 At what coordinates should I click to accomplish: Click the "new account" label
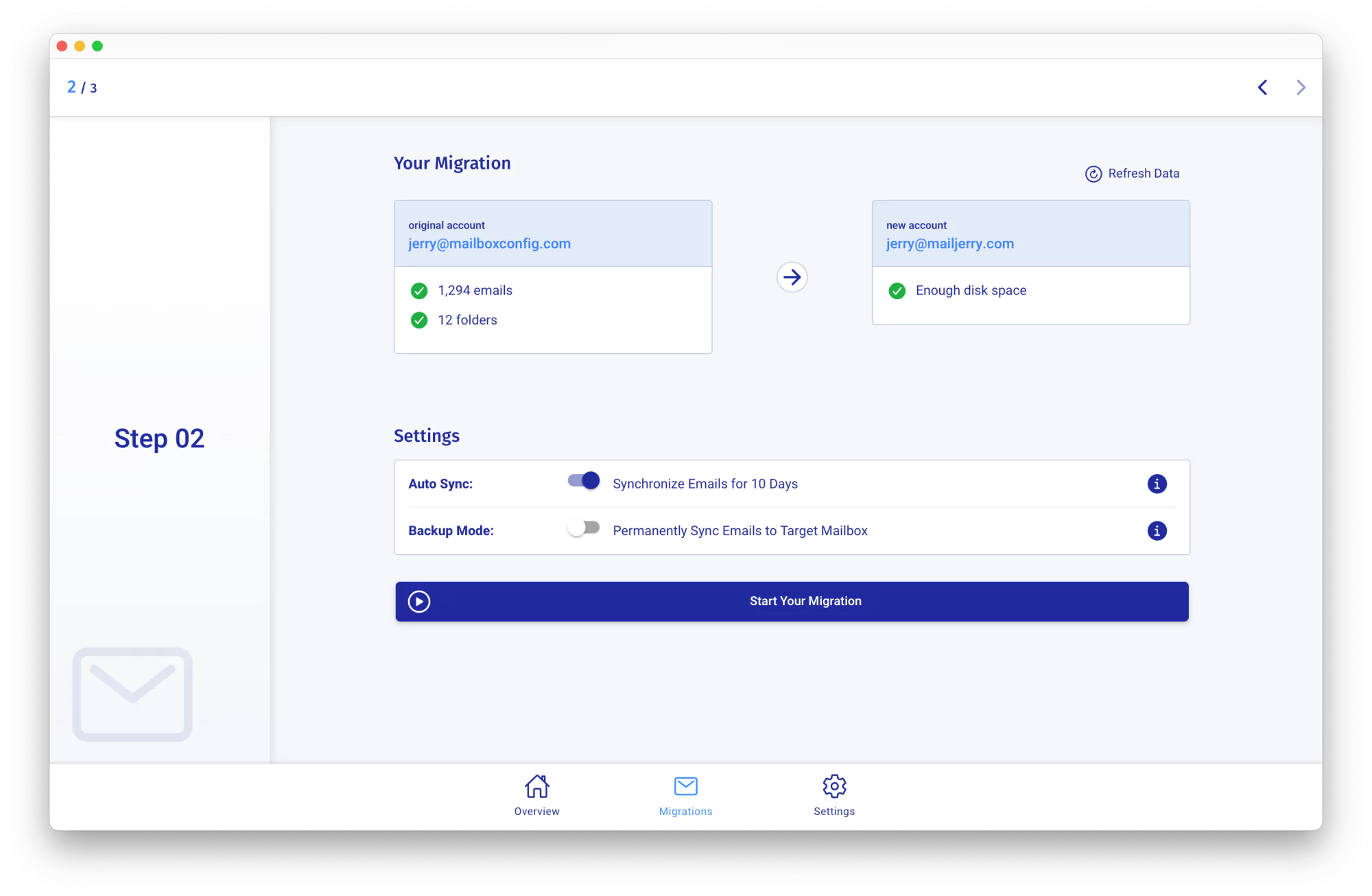pyautogui.click(x=916, y=226)
